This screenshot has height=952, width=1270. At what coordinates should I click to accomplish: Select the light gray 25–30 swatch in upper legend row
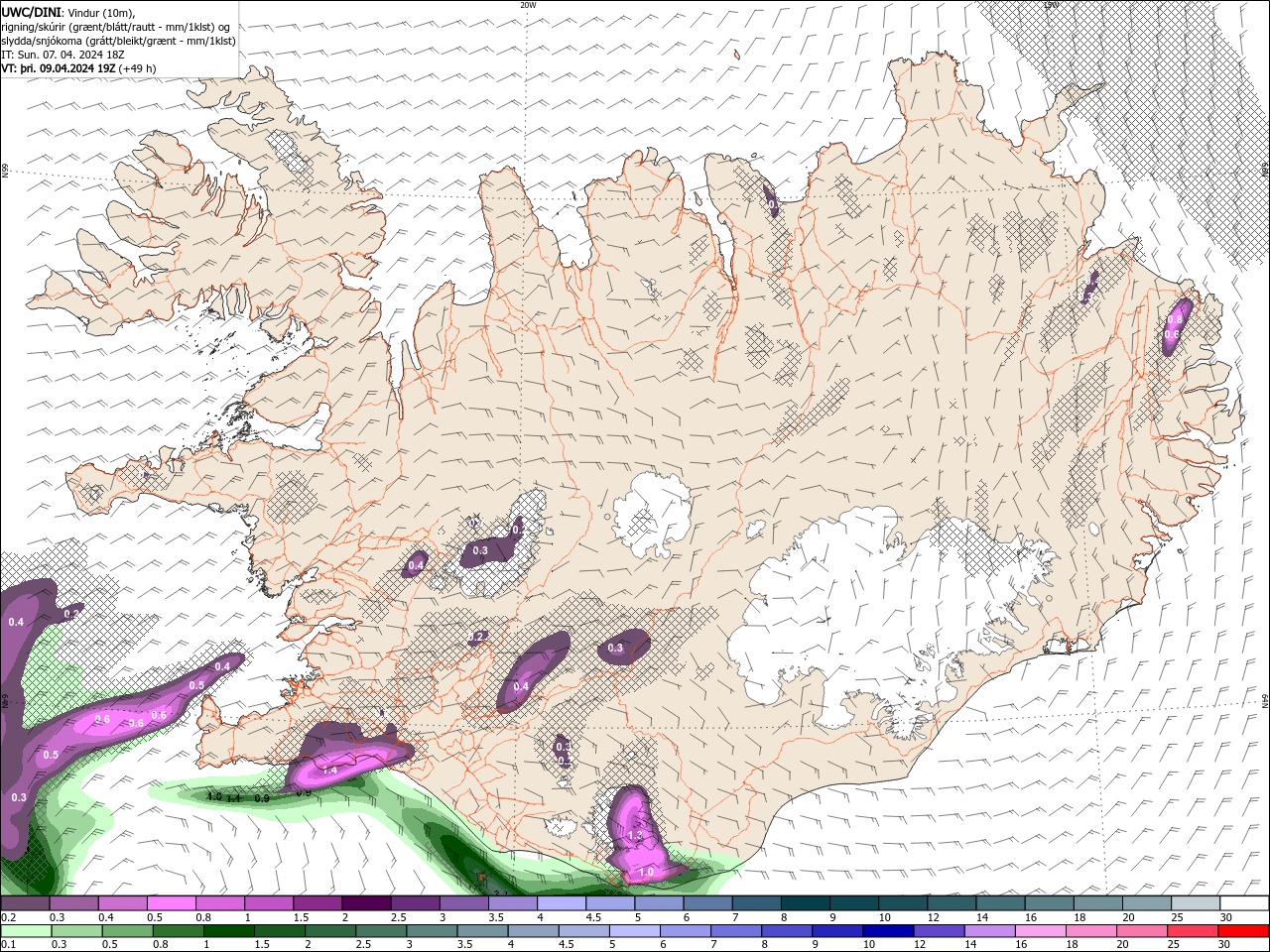[1196, 903]
